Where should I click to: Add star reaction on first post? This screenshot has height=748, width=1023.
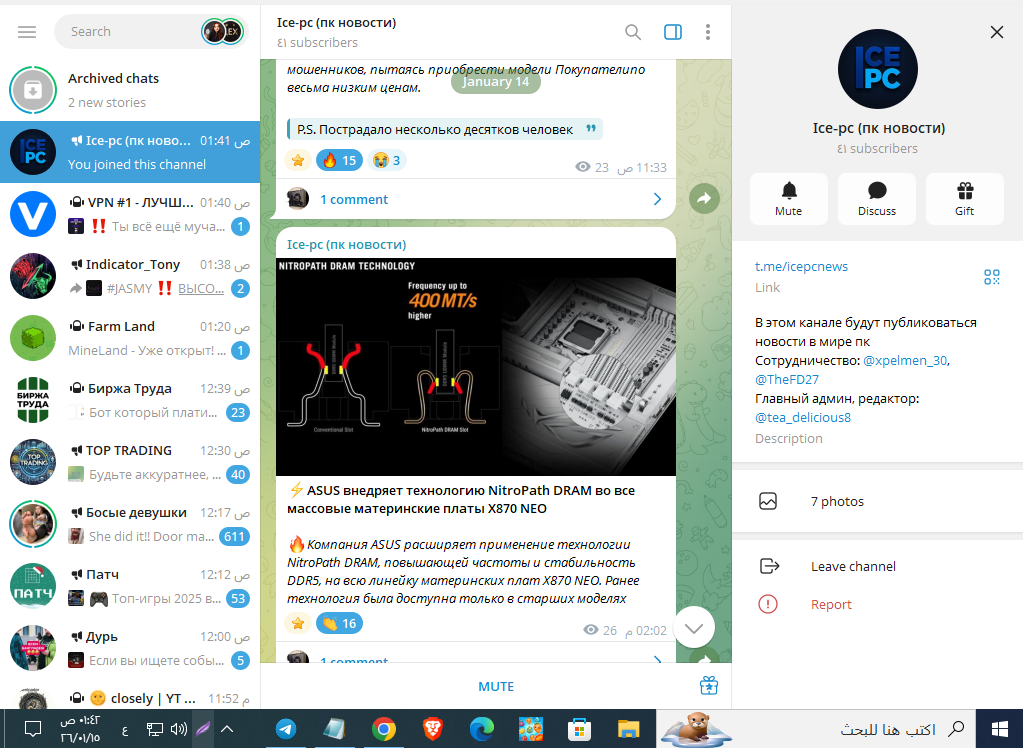[x=298, y=160]
